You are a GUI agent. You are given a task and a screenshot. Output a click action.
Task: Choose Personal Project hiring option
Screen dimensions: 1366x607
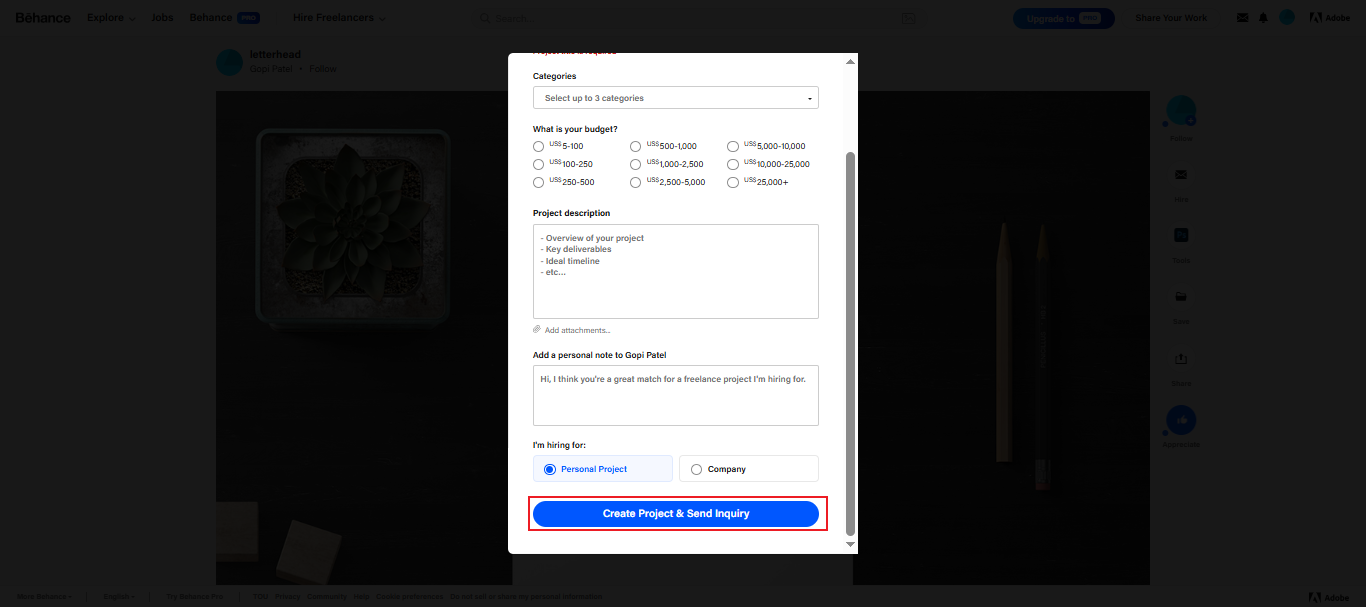pos(603,469)
